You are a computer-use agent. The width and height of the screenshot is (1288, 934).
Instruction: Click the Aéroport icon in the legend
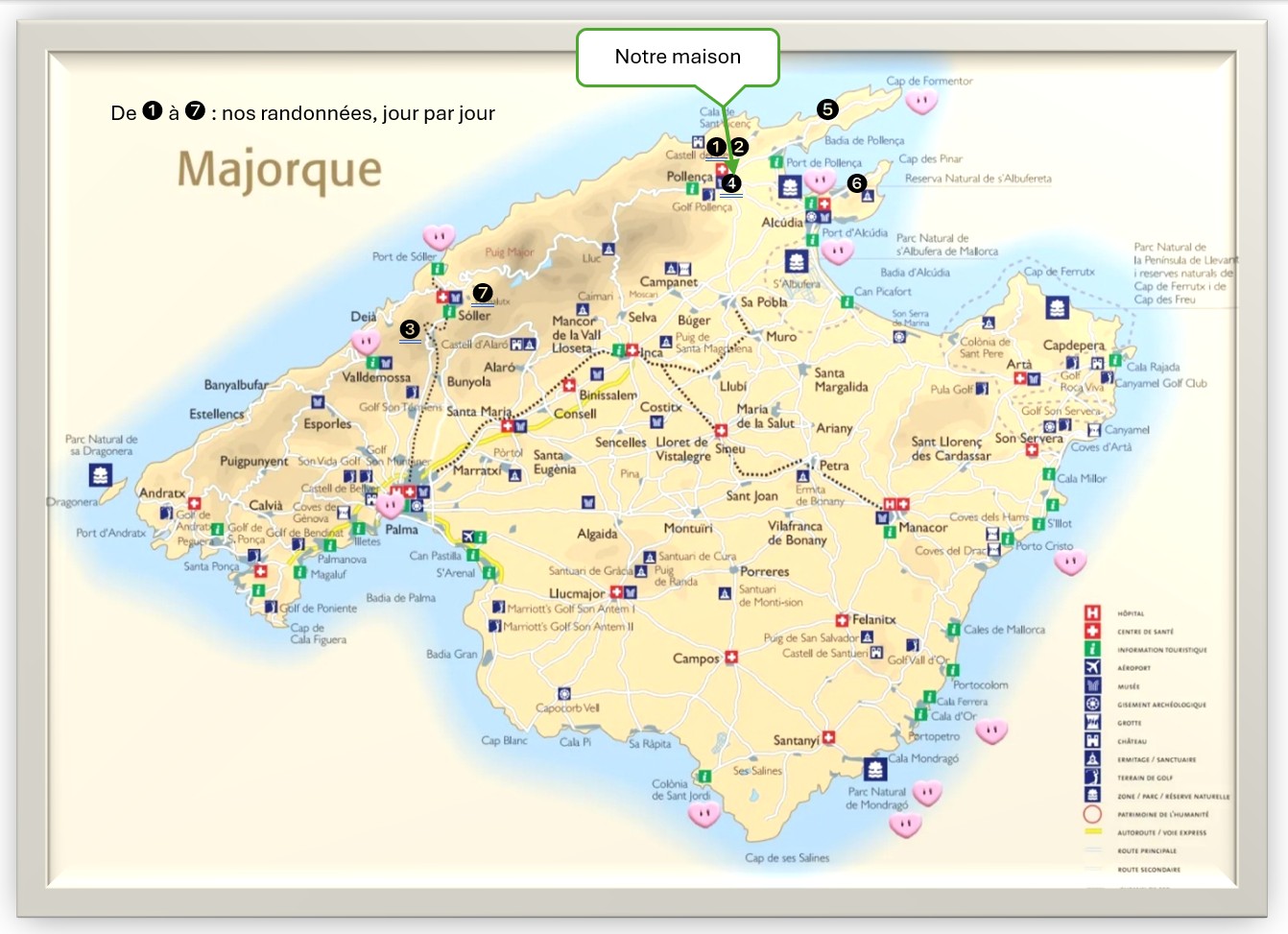coord(1092,667)
